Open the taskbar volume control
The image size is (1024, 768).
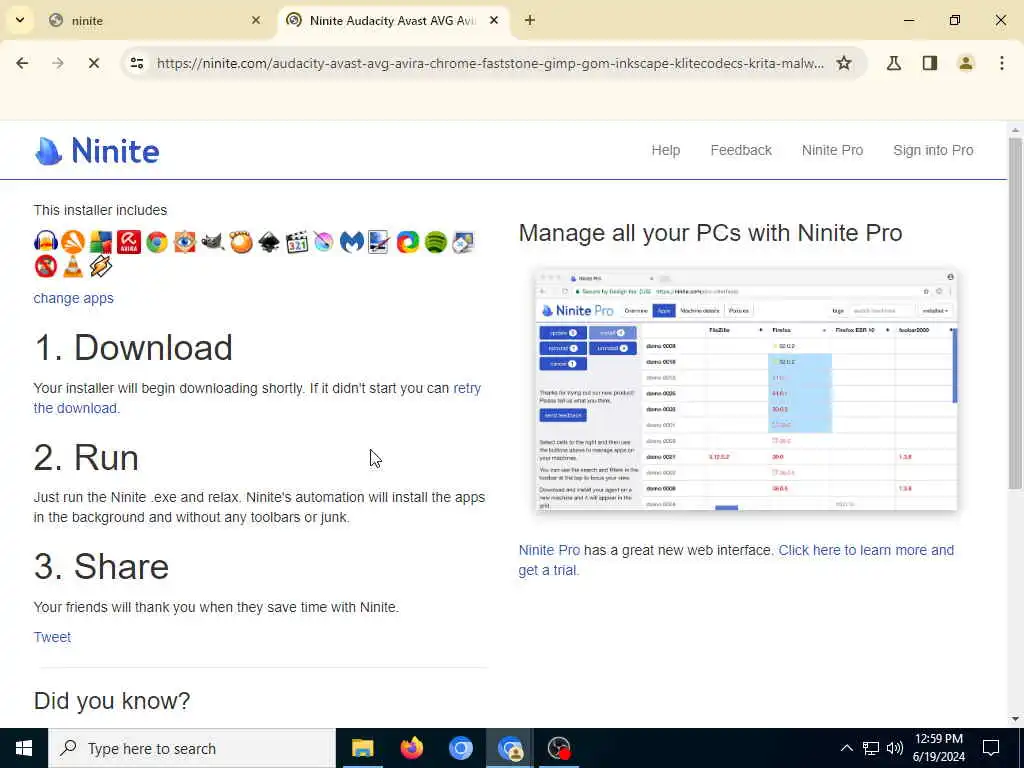895,748
